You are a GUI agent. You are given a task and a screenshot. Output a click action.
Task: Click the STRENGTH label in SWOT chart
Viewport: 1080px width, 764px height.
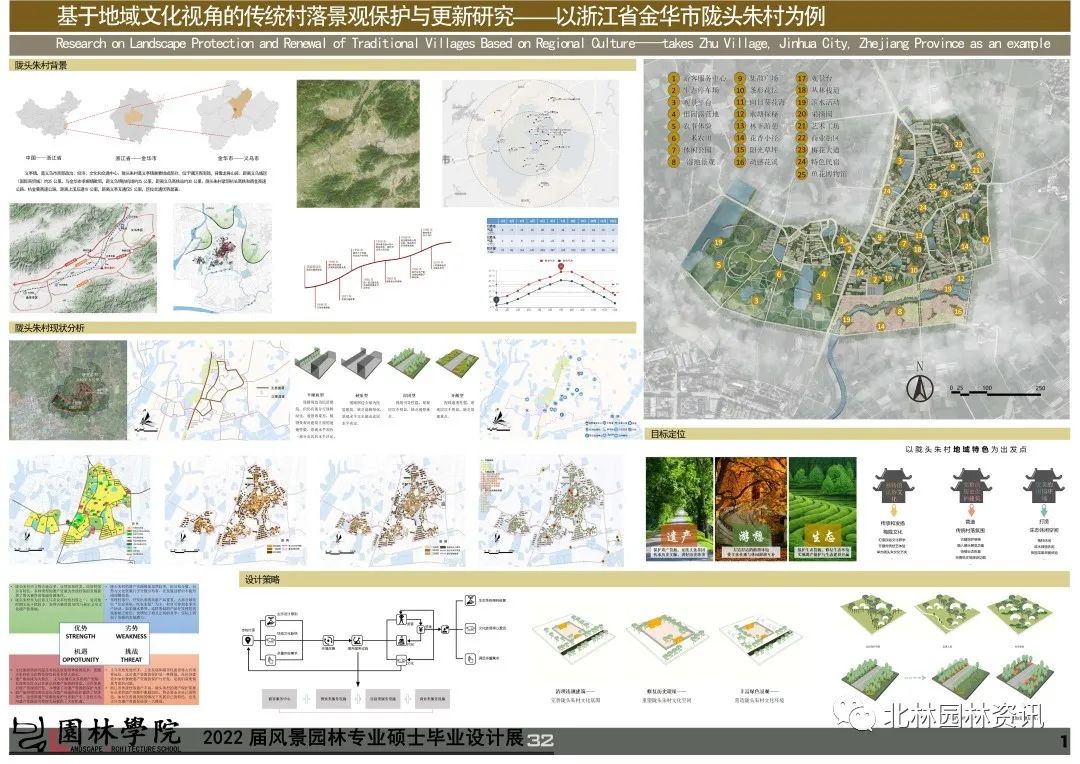(81, 637)
